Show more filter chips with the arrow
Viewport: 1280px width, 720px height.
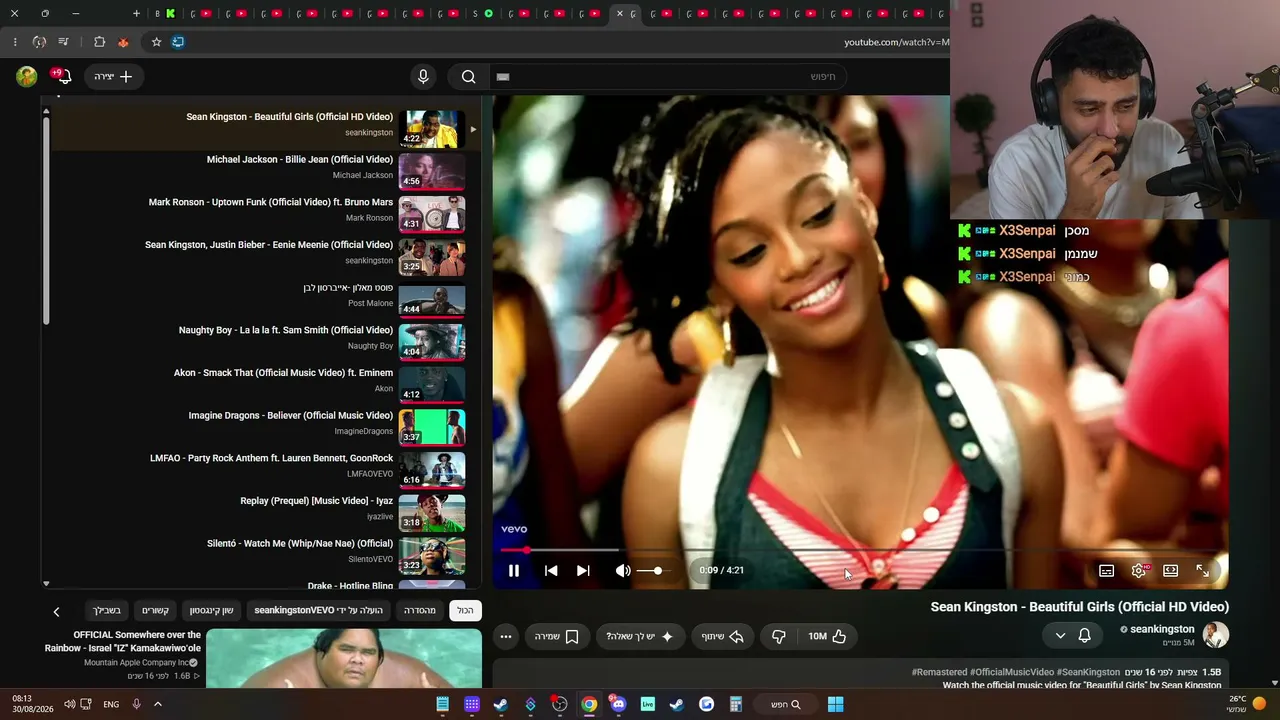pos(56,611)
